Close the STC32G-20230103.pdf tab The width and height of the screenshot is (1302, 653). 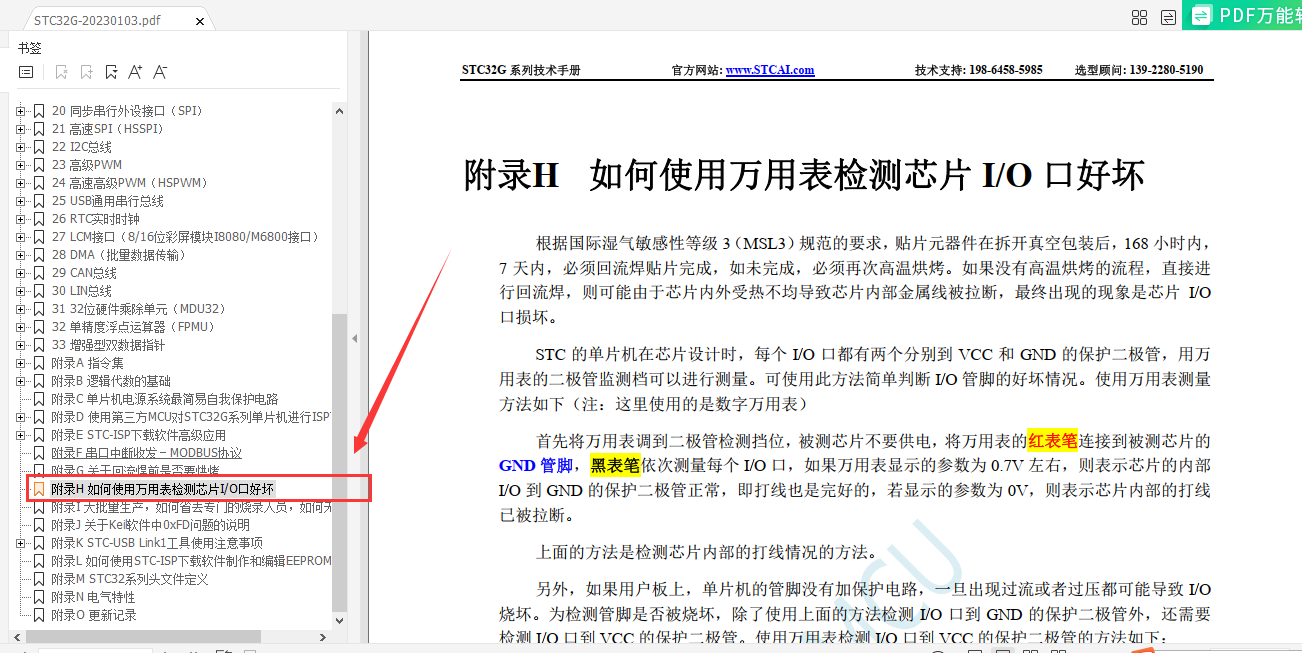200,20
